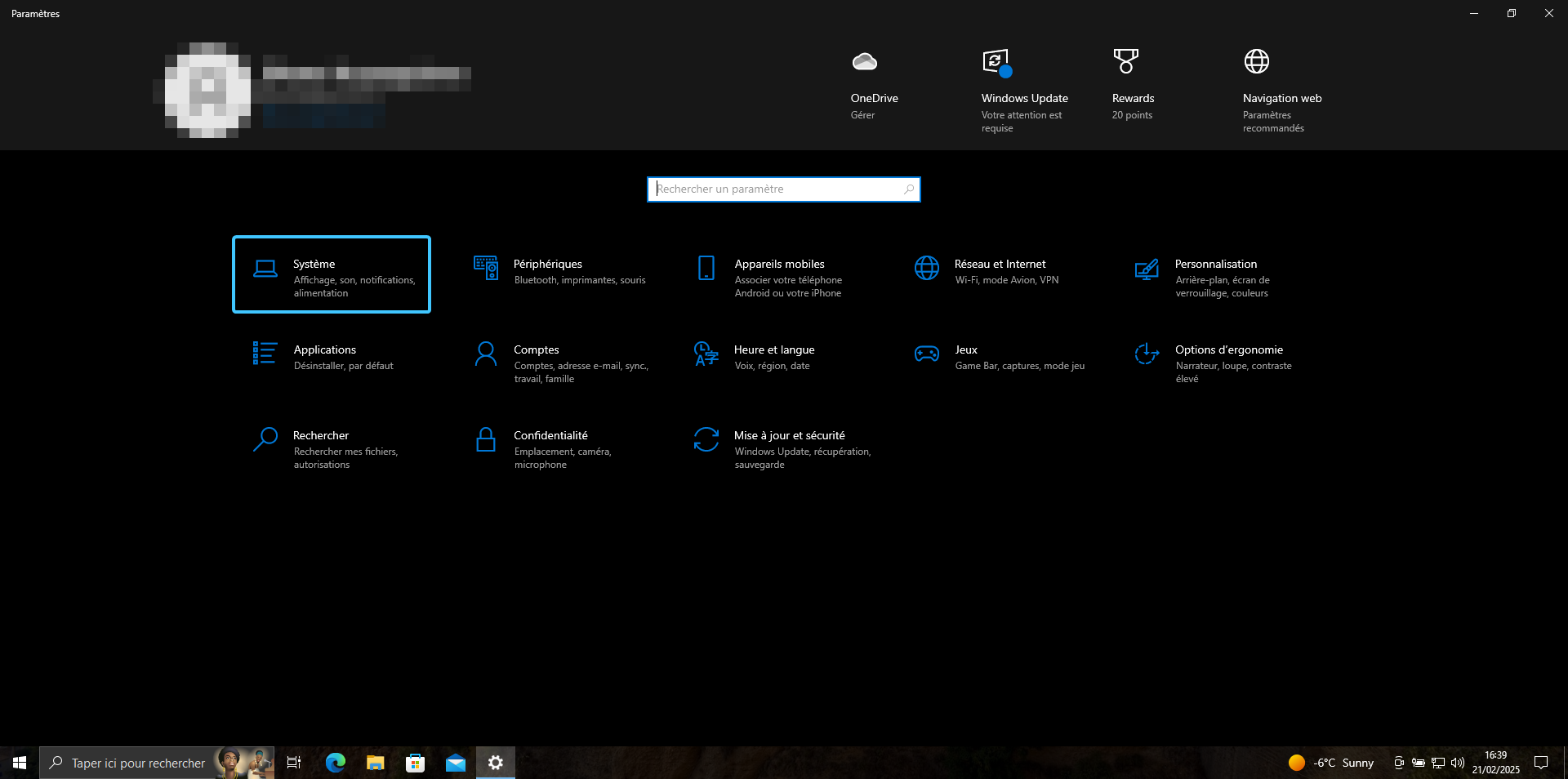
Task: Open the Windows Update icon in header
Action: 996,62
